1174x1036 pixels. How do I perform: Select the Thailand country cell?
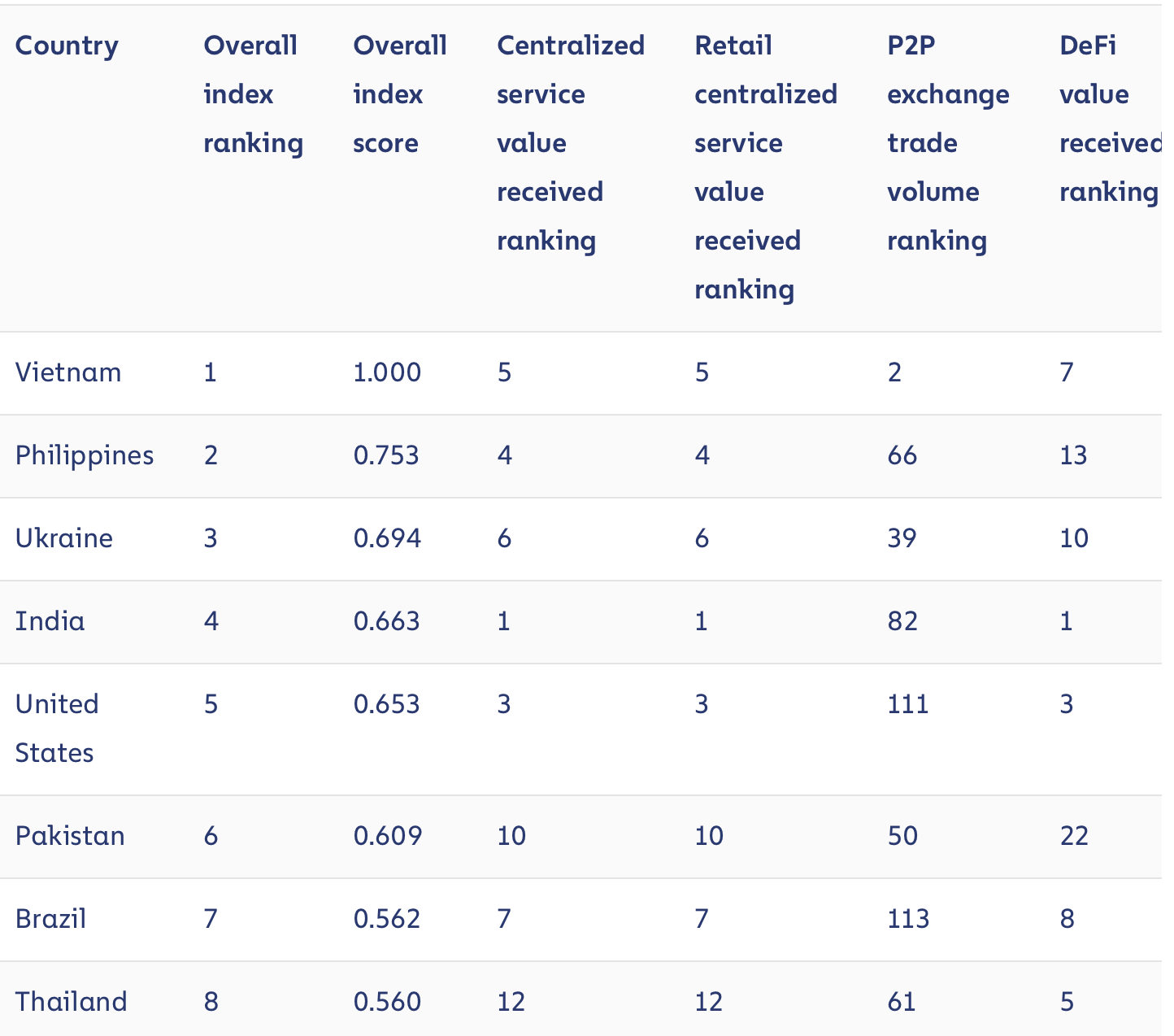coord(71,1002)
